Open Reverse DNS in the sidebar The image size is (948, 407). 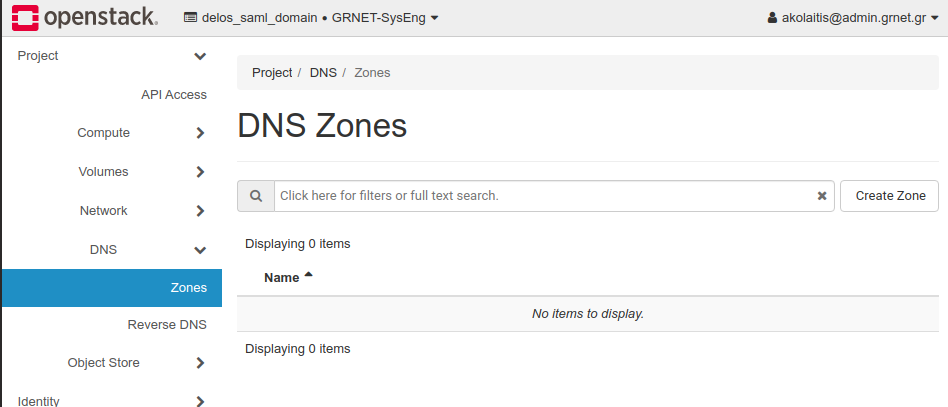166,325
